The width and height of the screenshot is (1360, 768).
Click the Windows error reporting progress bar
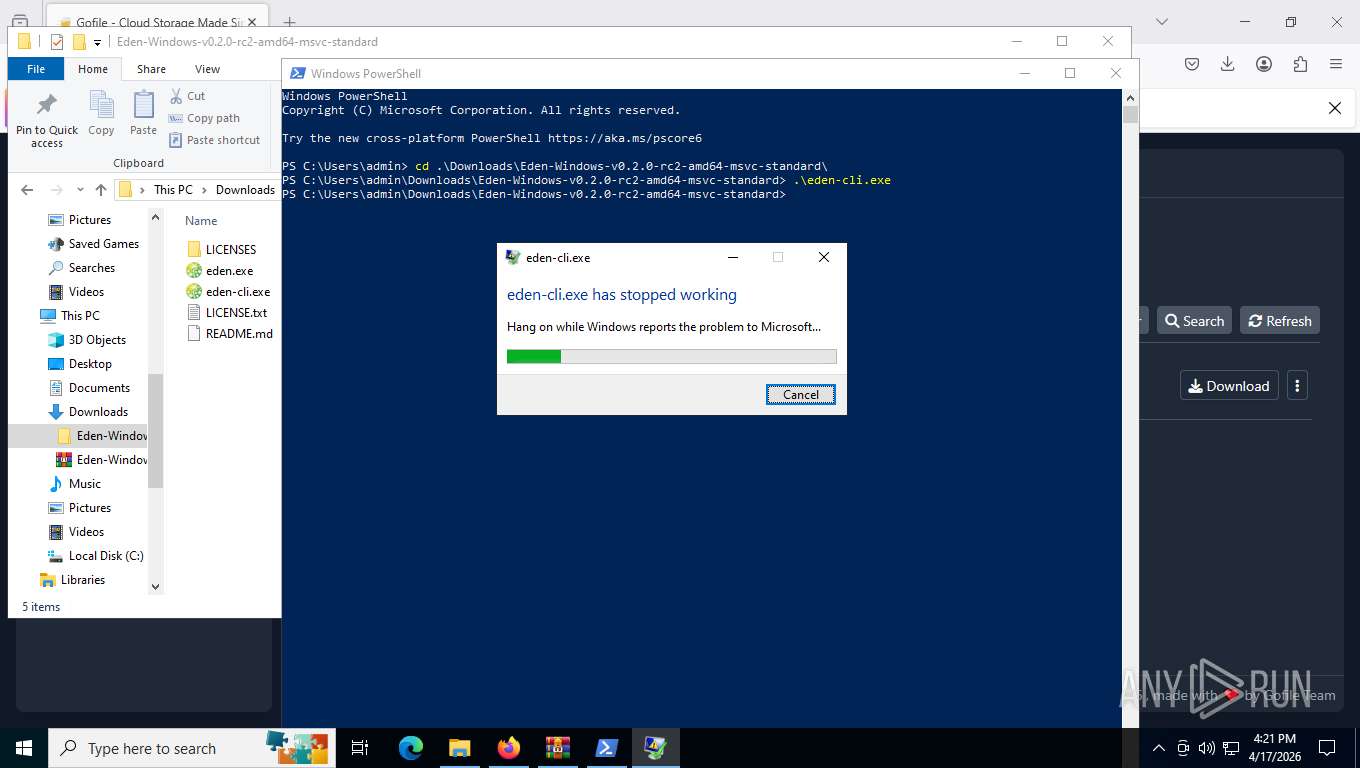tap(671, 356)
